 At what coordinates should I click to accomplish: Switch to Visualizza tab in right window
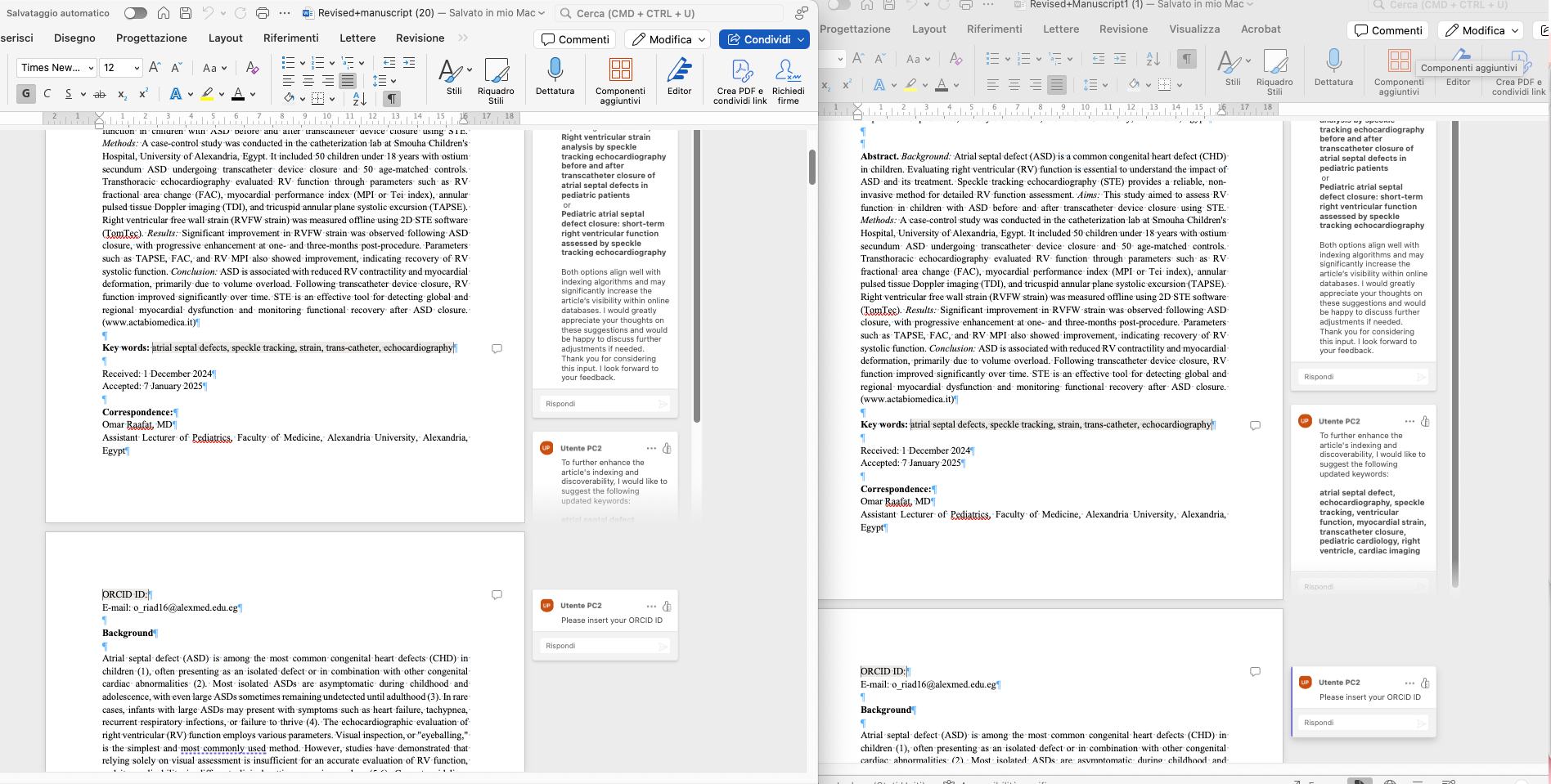pos(1194,29)
